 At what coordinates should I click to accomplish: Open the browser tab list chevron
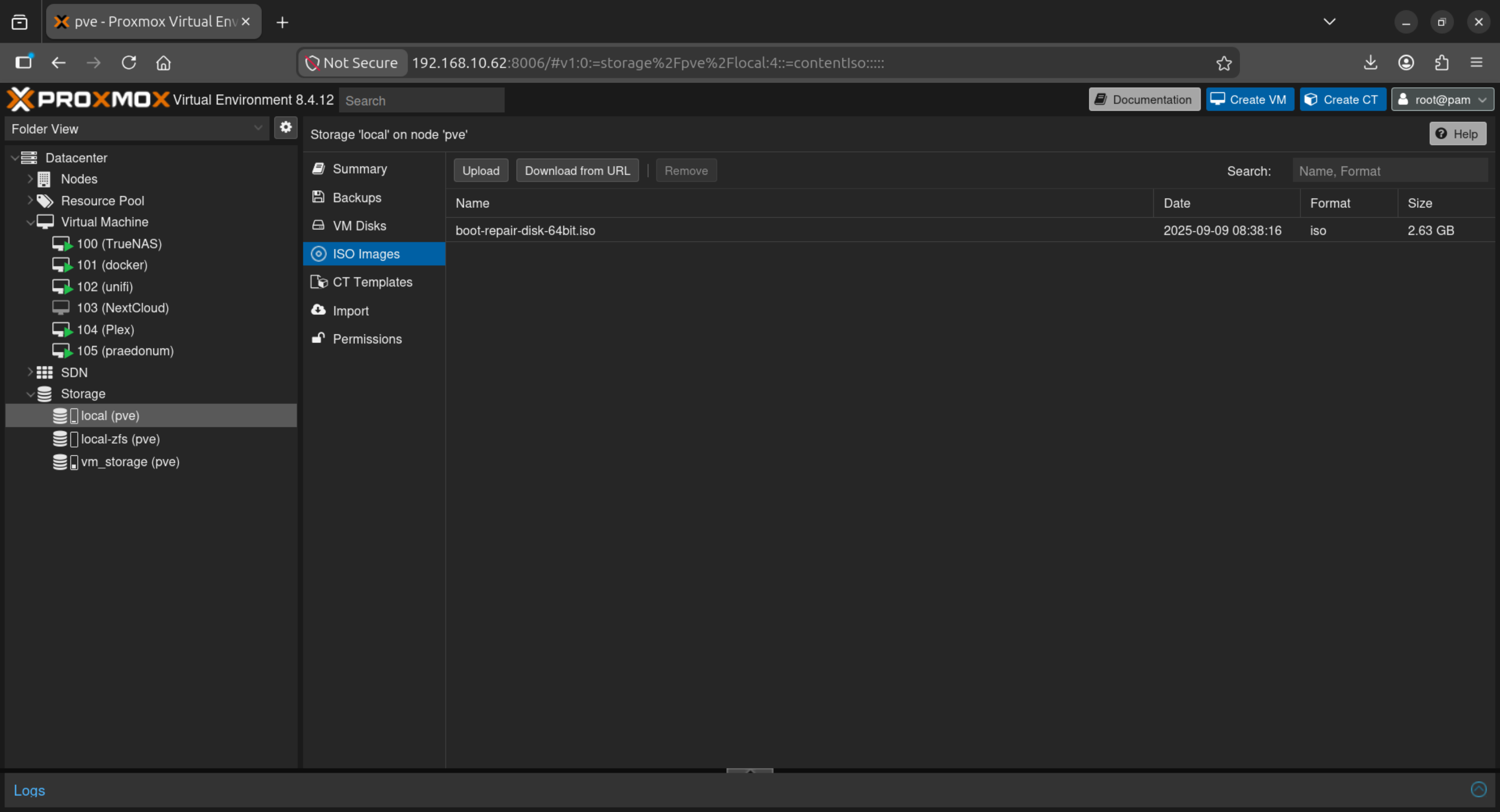click(x=1330, y=22)
